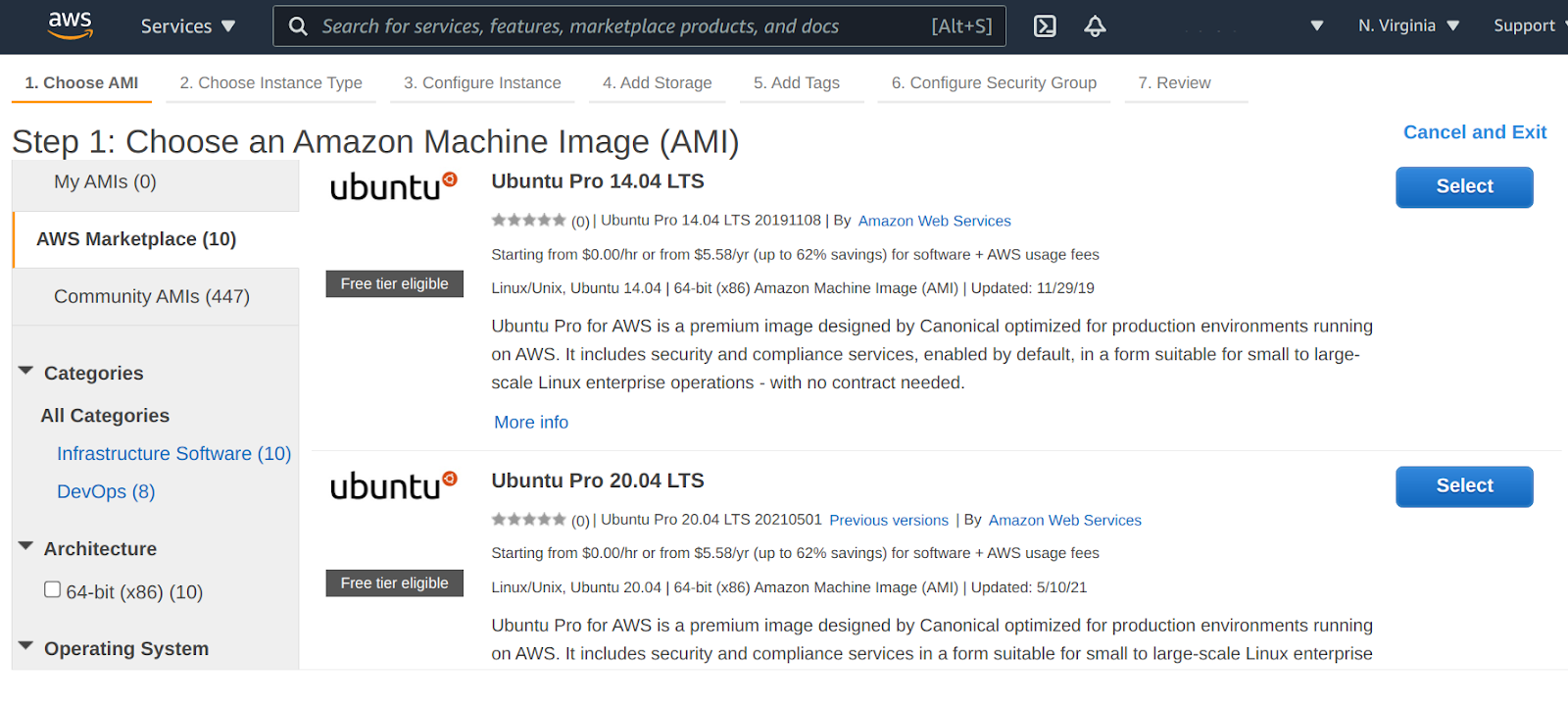Click Free tier eligible badge for Ubuntu 14.04
1568x709 pixels.
point(394,284)
